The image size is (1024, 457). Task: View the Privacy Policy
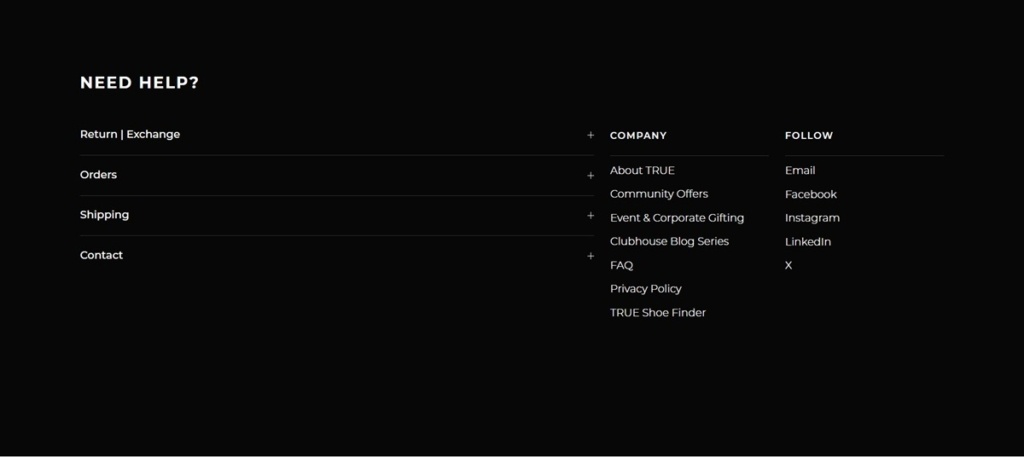pyautogui.click(x=645, y=289)
